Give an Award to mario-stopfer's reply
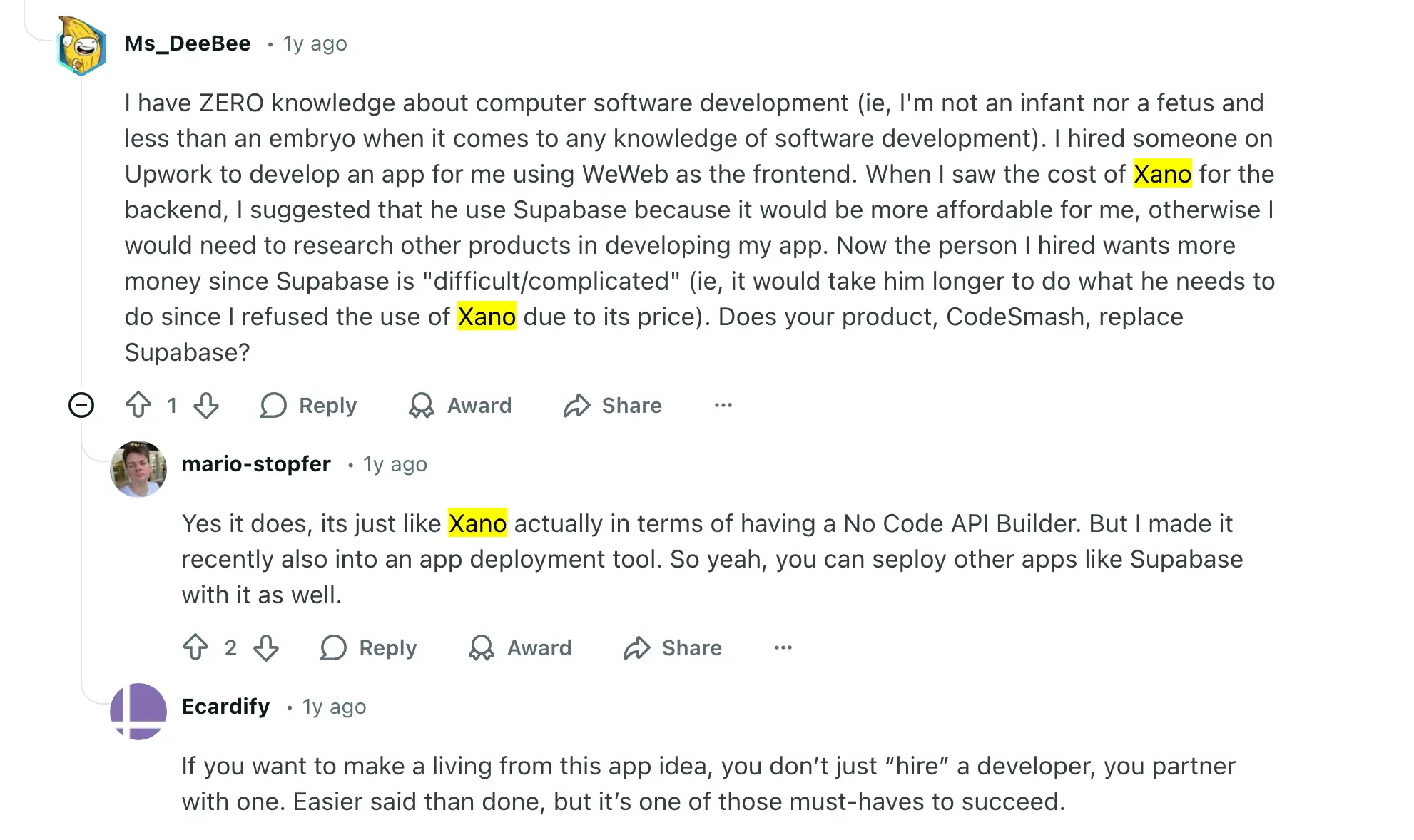 click(521, 648)
